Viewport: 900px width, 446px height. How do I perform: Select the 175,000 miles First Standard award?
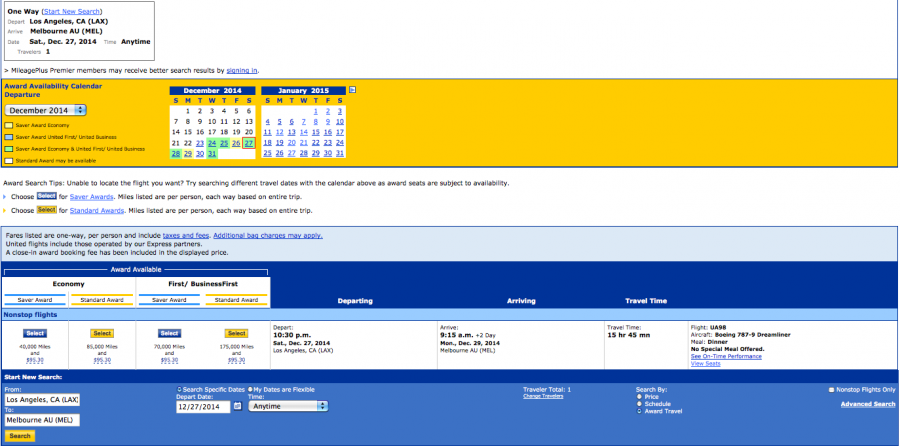pos(236,333)
